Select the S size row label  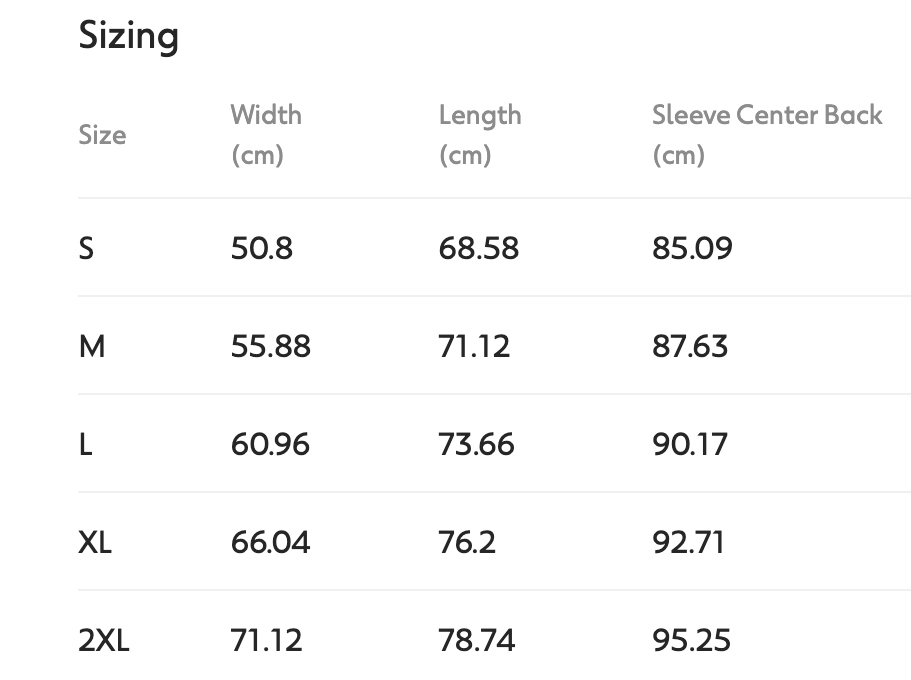86,248
